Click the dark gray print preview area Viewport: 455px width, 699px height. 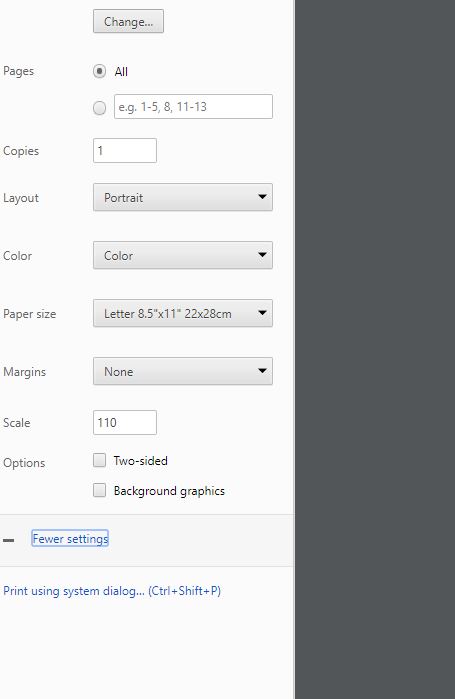pyautogui.click(x=375, y=350)
